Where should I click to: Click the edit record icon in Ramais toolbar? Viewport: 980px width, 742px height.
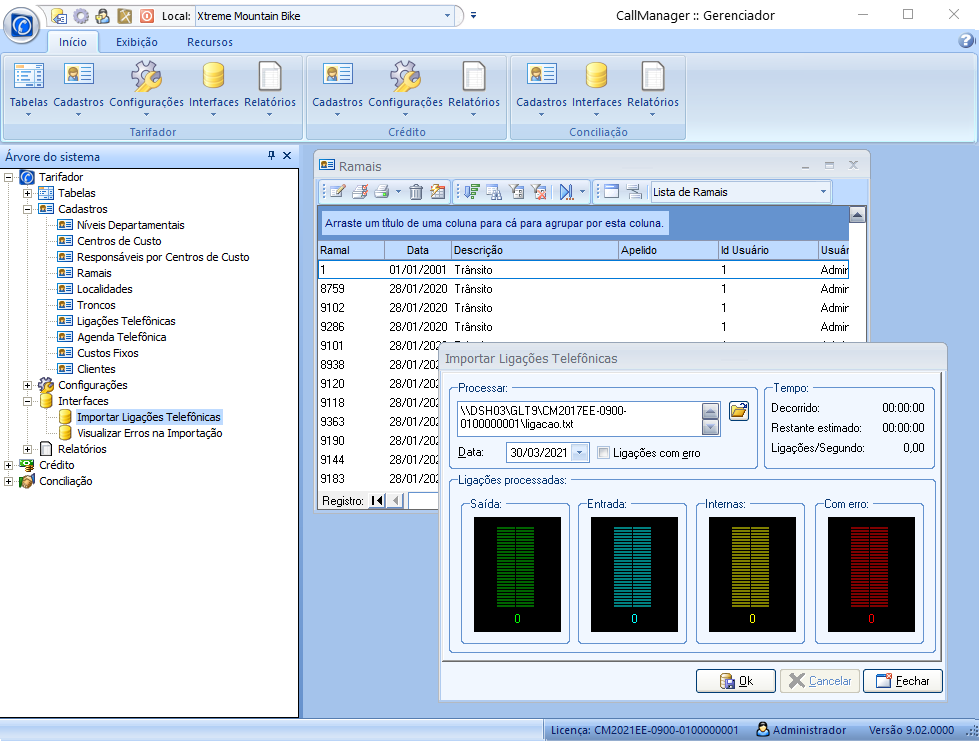pyautogui.click(x=338, y=192)
